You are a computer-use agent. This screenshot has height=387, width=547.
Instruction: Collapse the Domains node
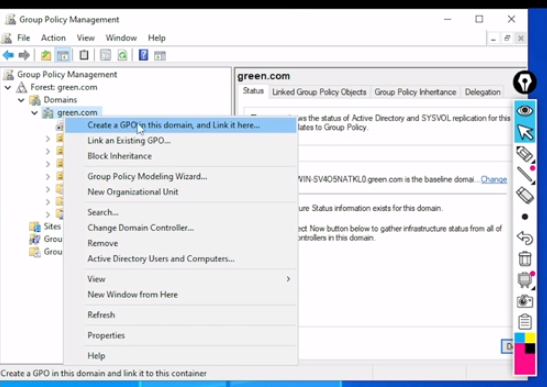(21, 100)
